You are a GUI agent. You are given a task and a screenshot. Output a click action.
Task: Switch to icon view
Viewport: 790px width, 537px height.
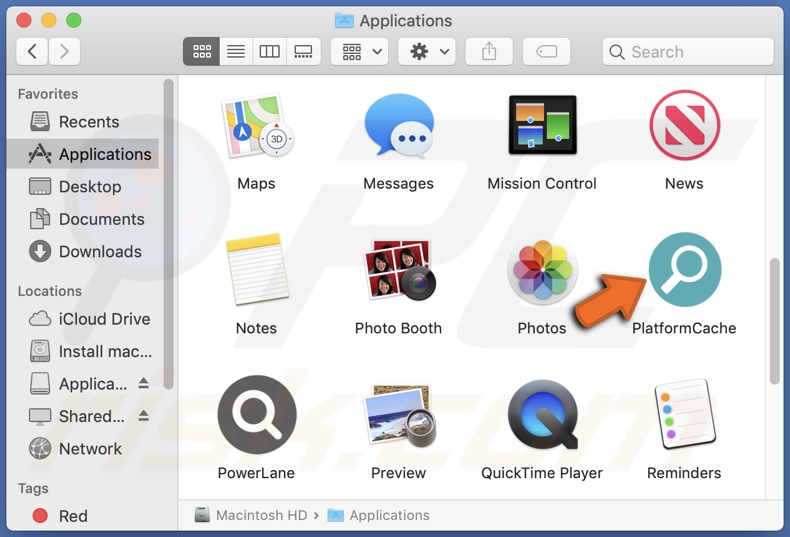pyautogui.click(x=202, y=51)
